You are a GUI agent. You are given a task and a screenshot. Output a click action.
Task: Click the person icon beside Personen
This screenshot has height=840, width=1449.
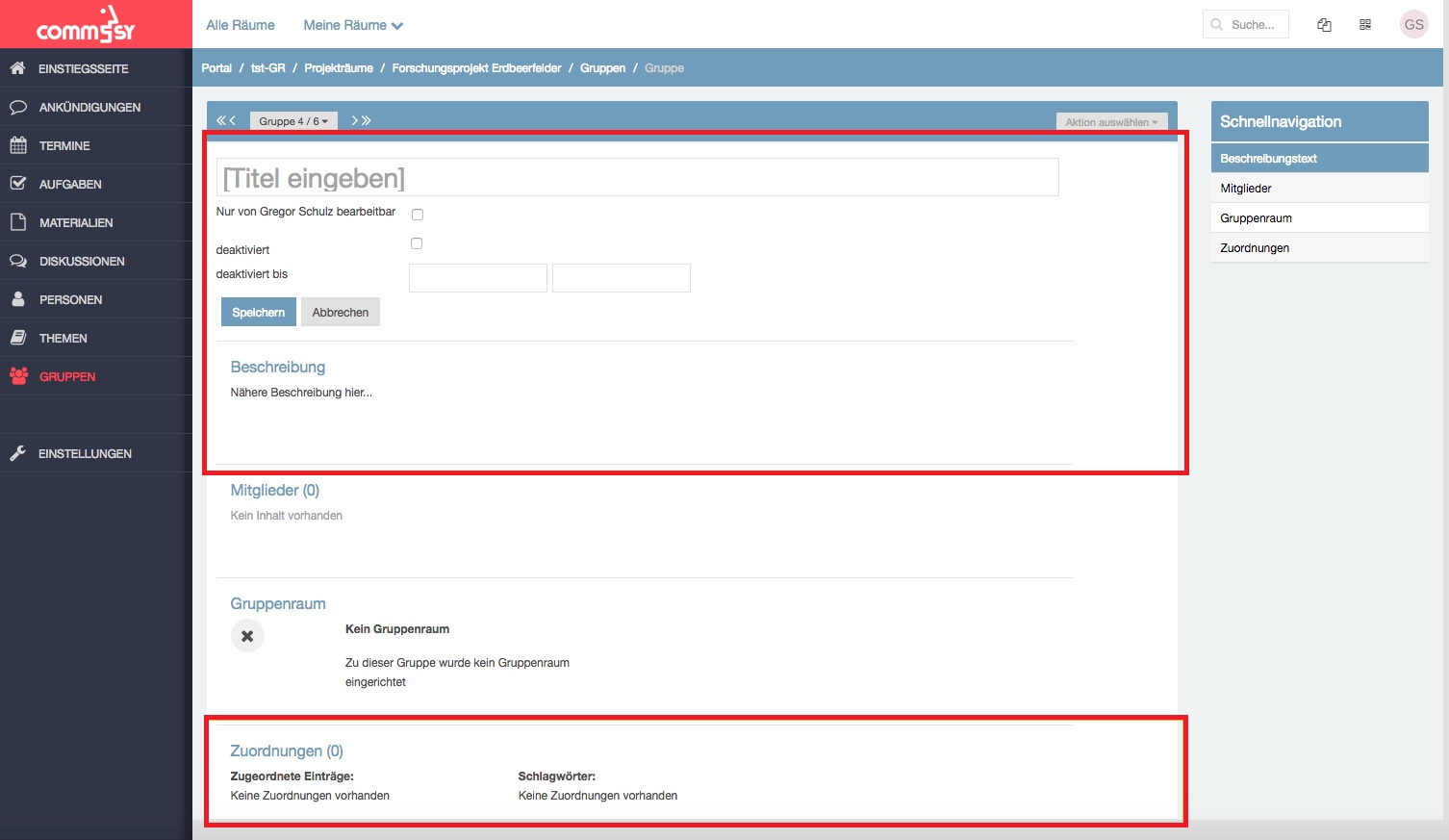(17, 299)
